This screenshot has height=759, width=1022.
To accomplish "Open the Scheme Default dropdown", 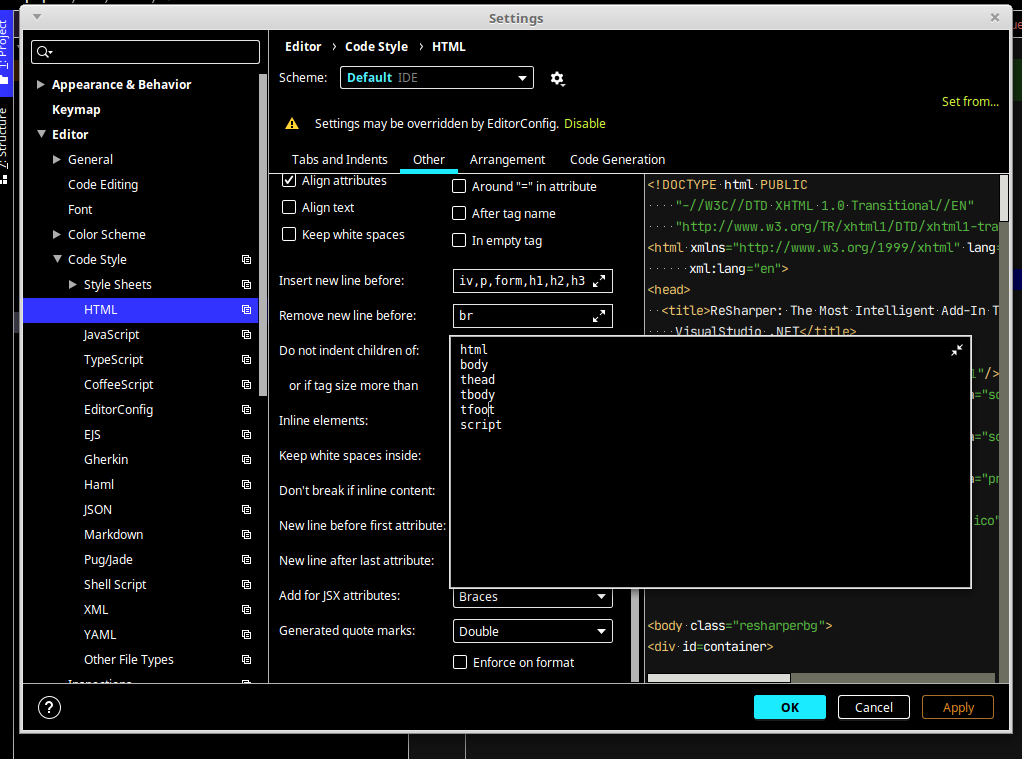I will tap(437, 78).
